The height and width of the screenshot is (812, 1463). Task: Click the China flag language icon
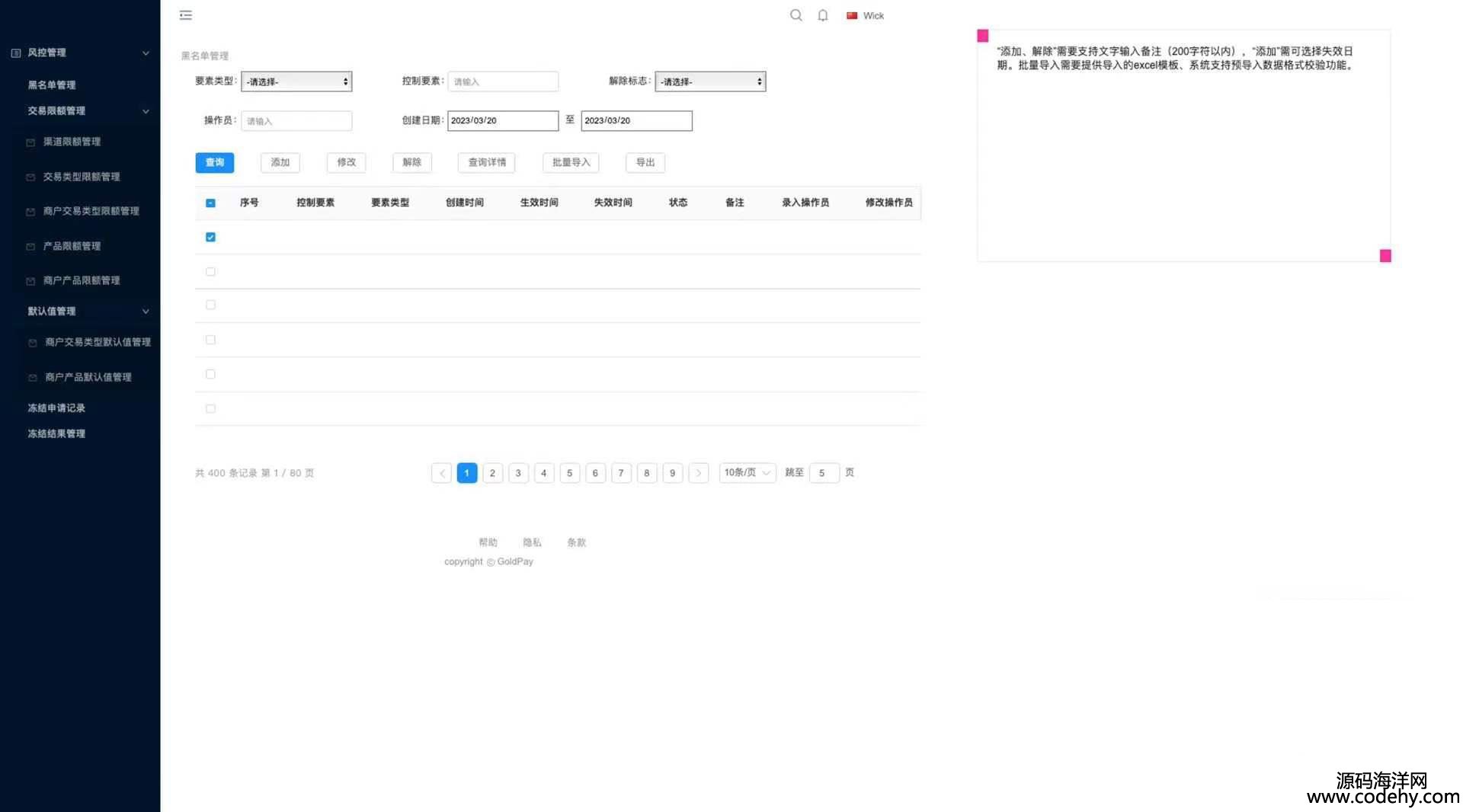[852, 15]
